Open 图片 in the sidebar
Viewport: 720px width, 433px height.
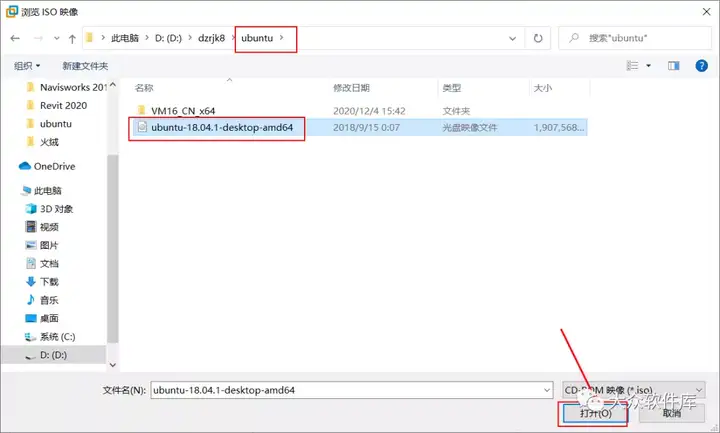pos(42,245)
